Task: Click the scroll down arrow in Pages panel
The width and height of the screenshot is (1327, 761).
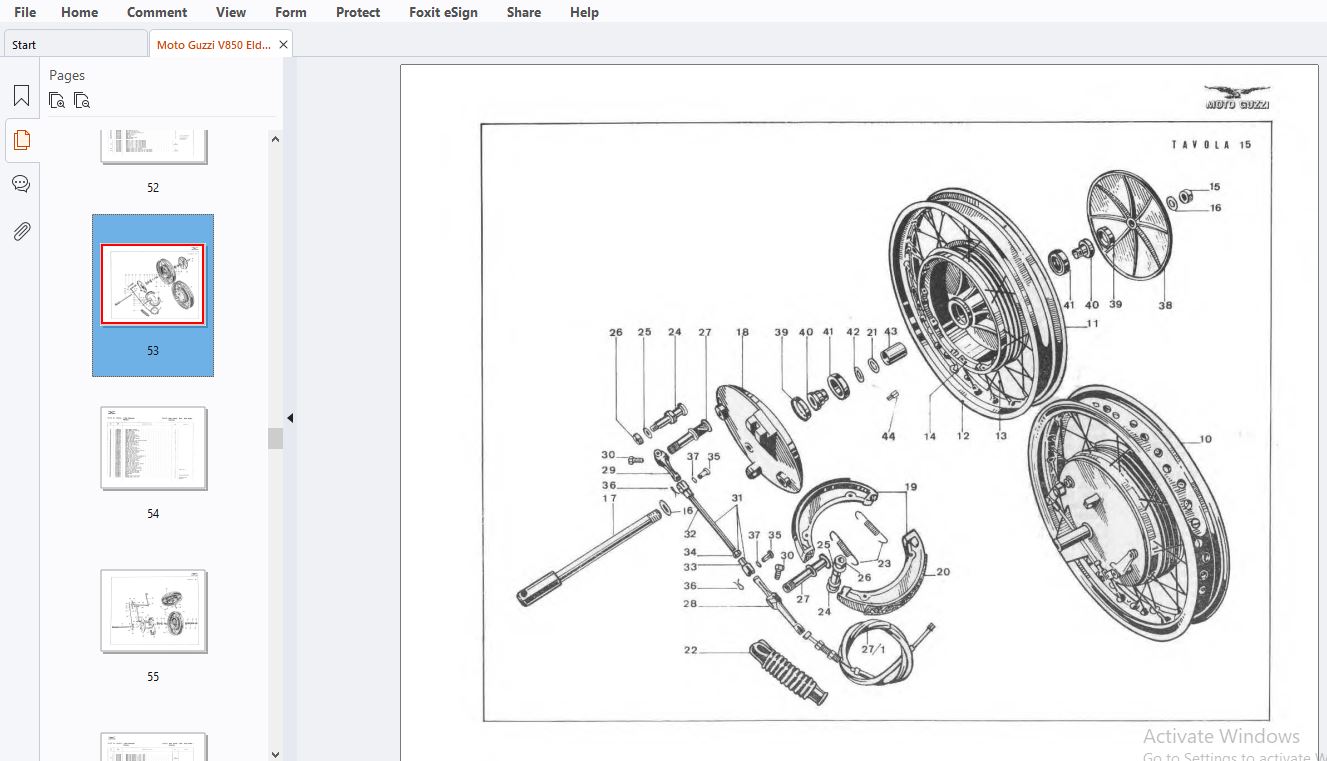Action: click(x=275, y=754)
